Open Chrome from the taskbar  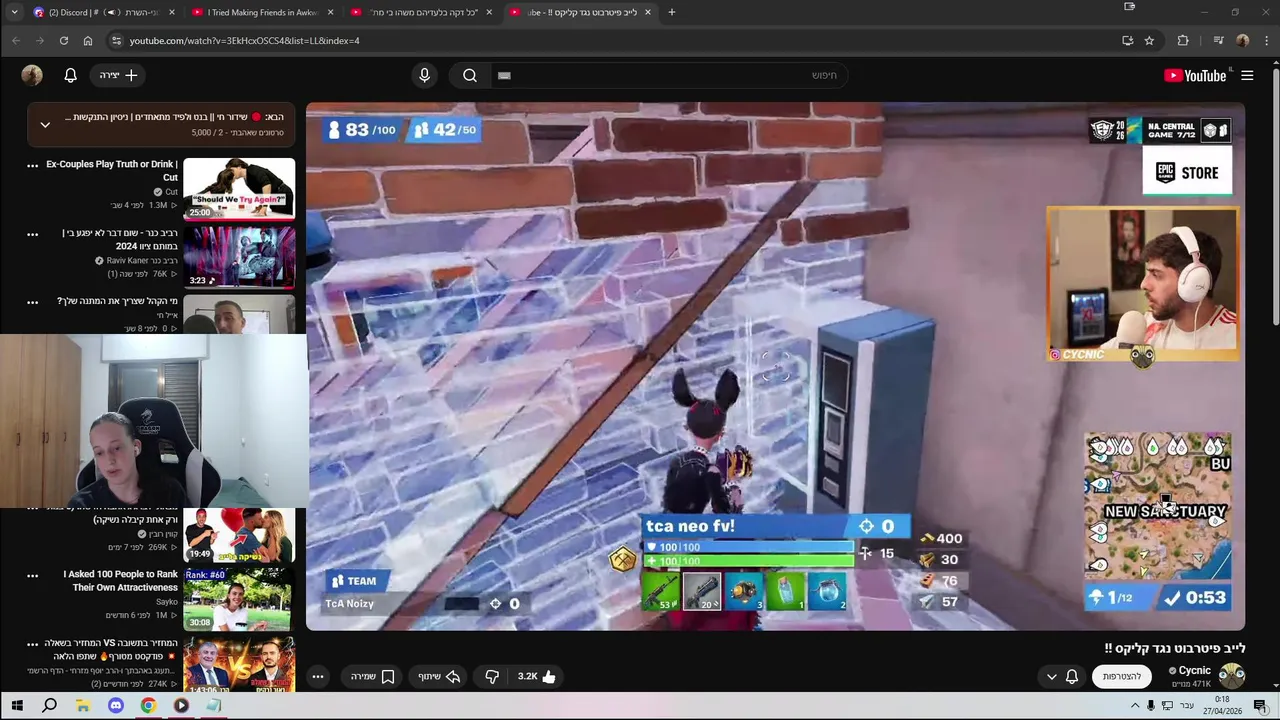pos(148,705)
